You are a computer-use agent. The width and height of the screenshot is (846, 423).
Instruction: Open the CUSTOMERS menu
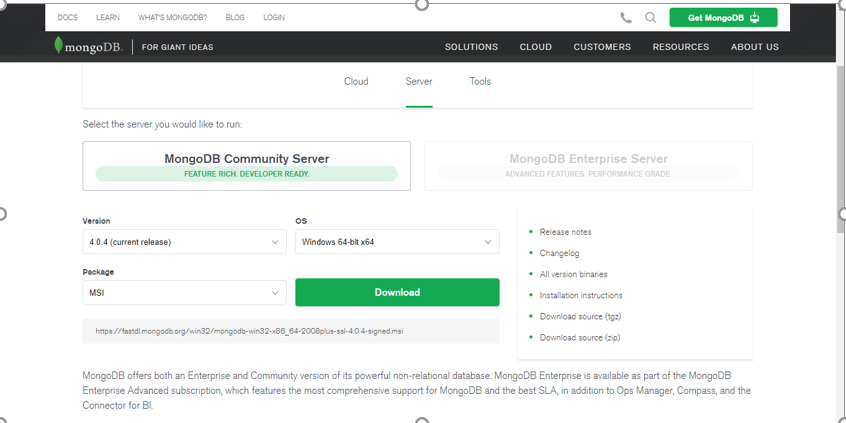click(602, 47)
